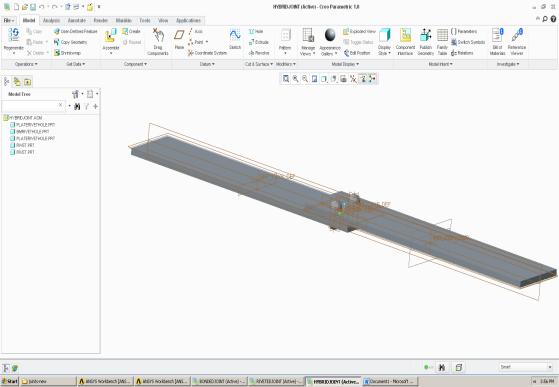Switch to the Applications tab
This screenshot has height=387, width=559.
[x=188, y=21]
